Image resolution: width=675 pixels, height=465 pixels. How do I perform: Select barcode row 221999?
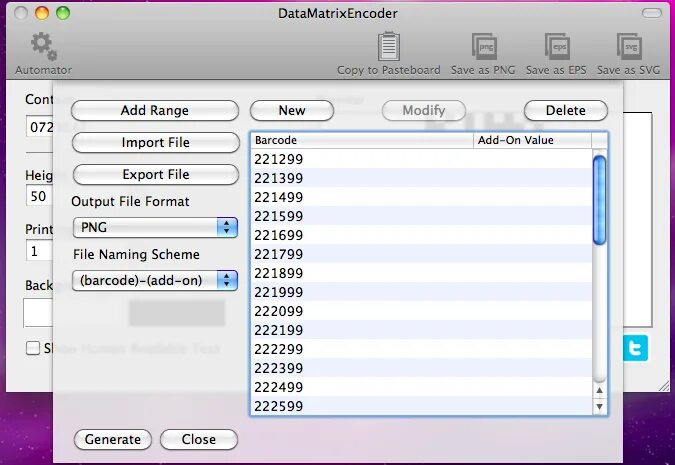tap(421, 292)
